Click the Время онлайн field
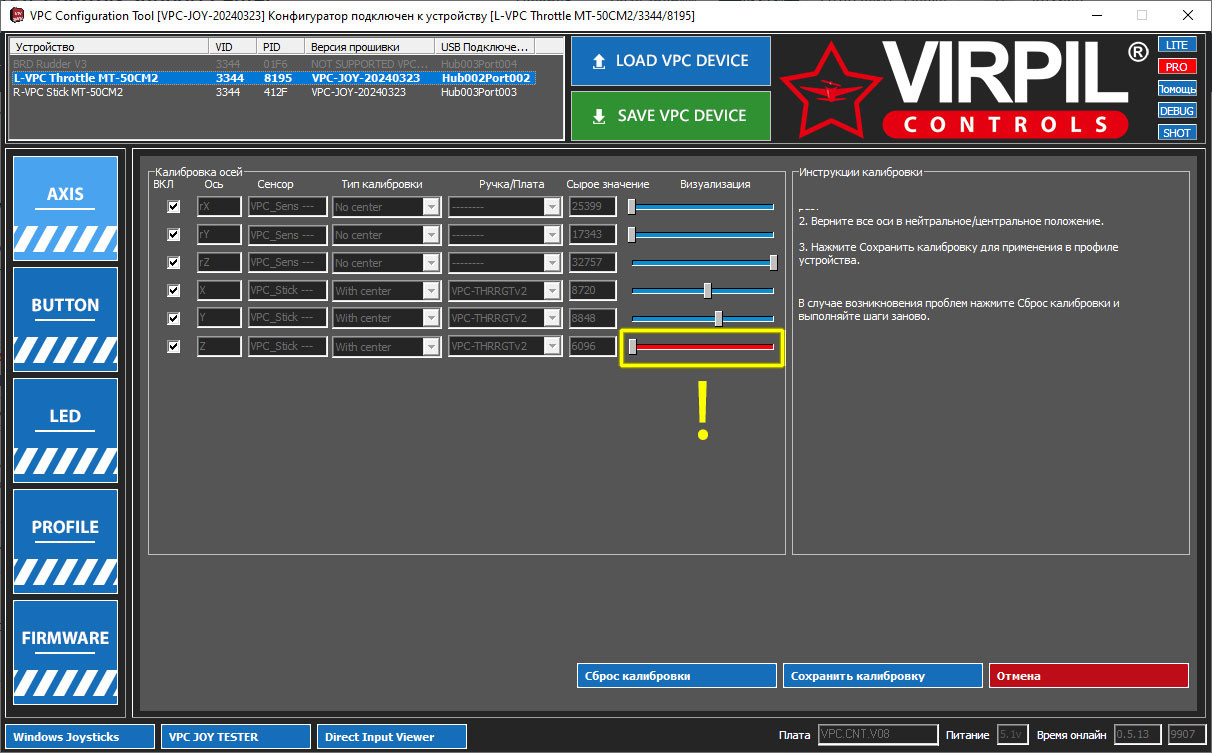The height and width of the screenshot is (753, 1212). (x=1139, y=735)
